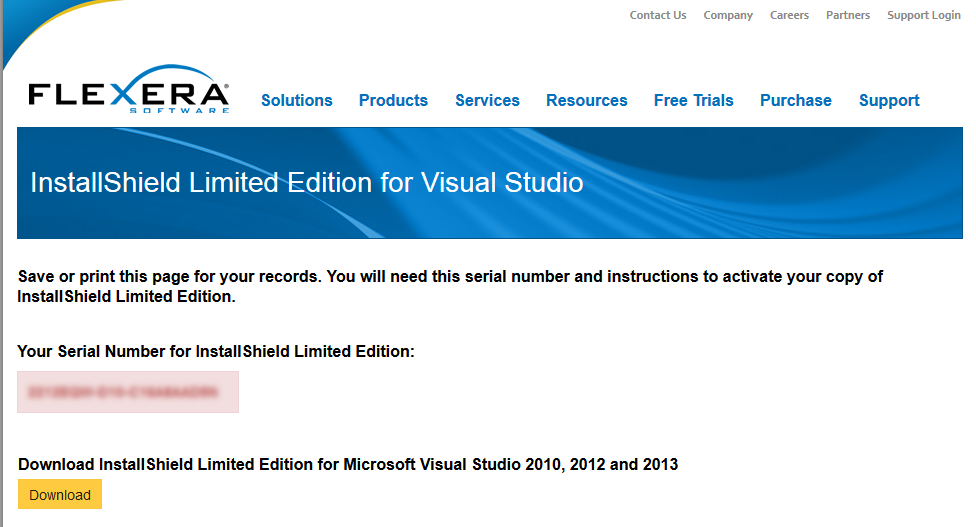The image size is (976, 527).
Task: Open the Services menu
Action: [487, 100]
